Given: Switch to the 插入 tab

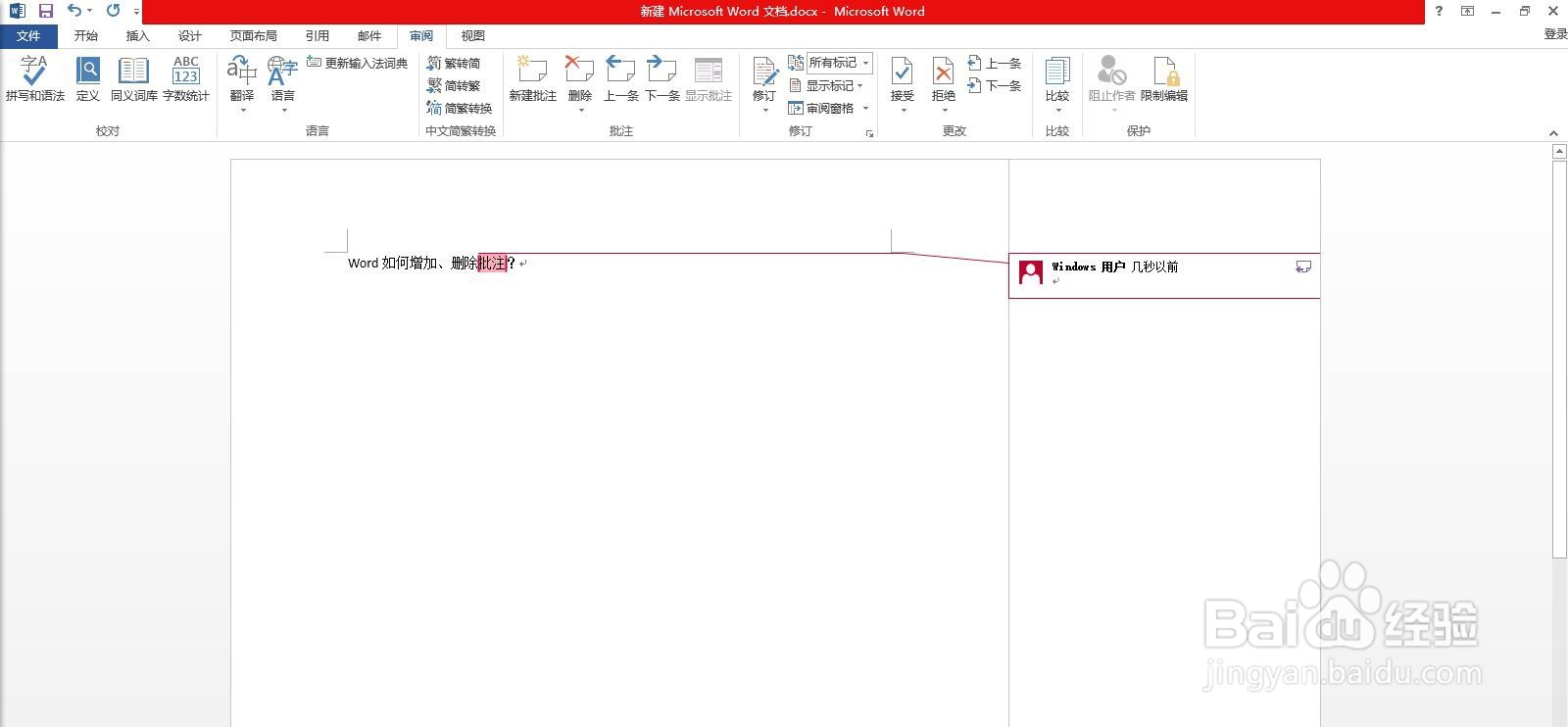Looking at the screenshot, I should [x=138, y=35].
